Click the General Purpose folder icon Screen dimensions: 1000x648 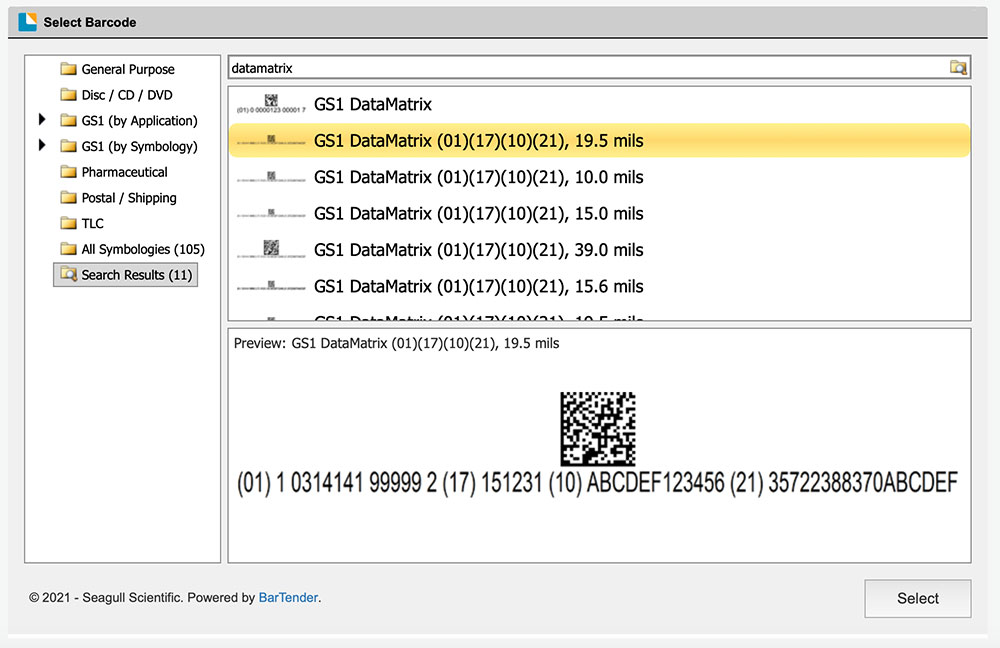[x=68, y=69]
